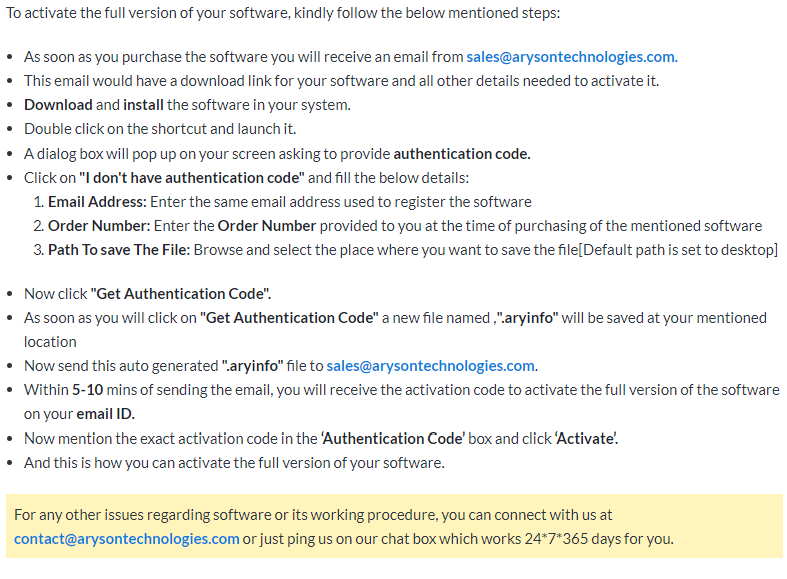This screenshot has width=787, height=579.
Task: Click the "Order Number:" label at the start of item 2
Action: point(99,226)
